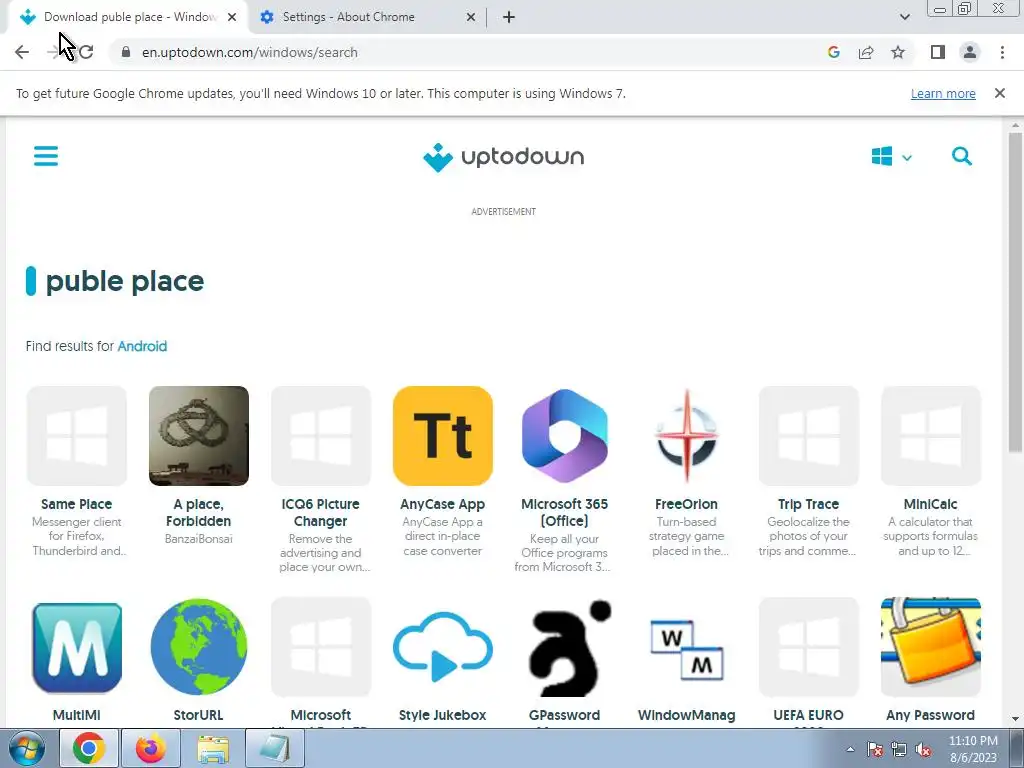Viewport: 1024px width, 768px height.
Task: Reload the current page
Action: 86,52
